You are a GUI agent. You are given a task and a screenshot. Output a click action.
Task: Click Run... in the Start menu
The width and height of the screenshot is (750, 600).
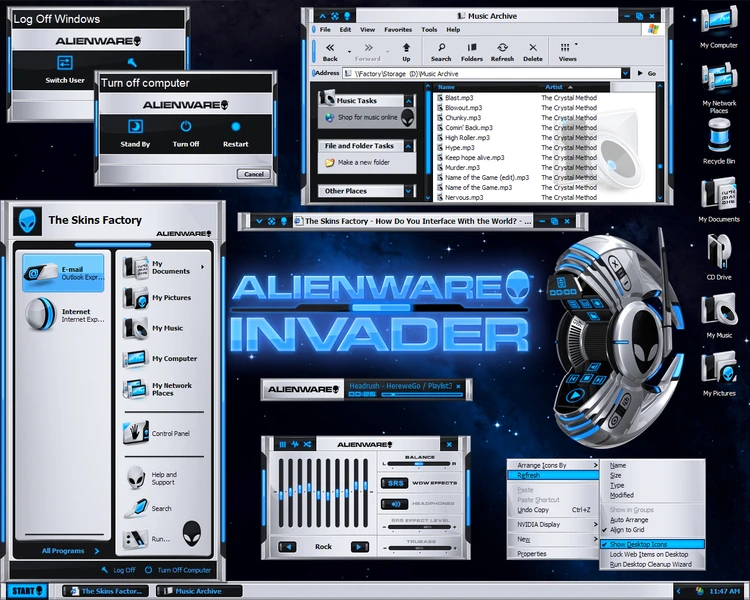148,539
